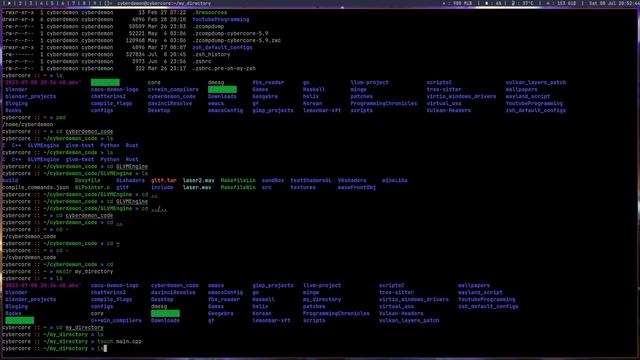The width and height of the screenshot is (640, 360).
Task: Click my_directory in the mkdir command
Action: [x=94, y=271]
